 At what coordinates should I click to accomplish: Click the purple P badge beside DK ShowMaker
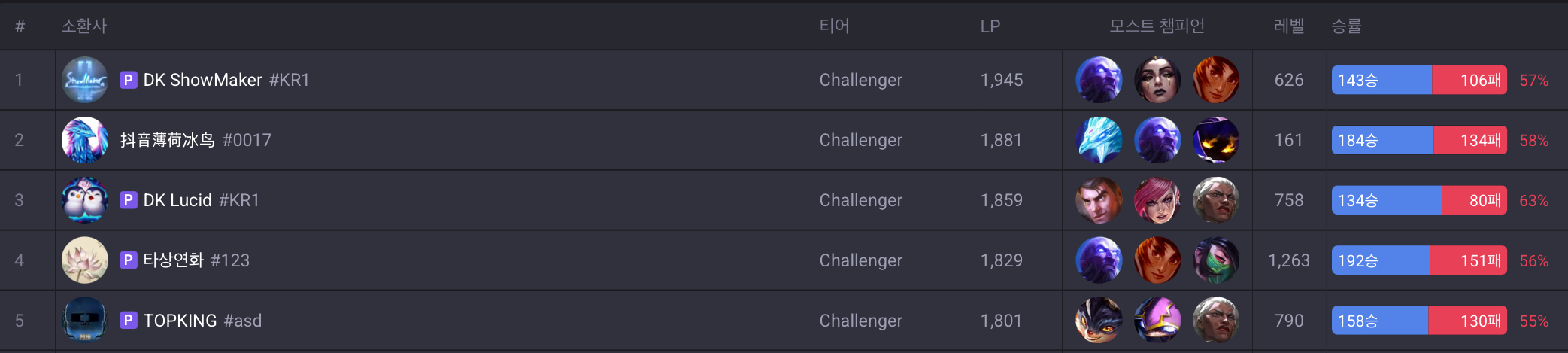(x=129, y=80)
